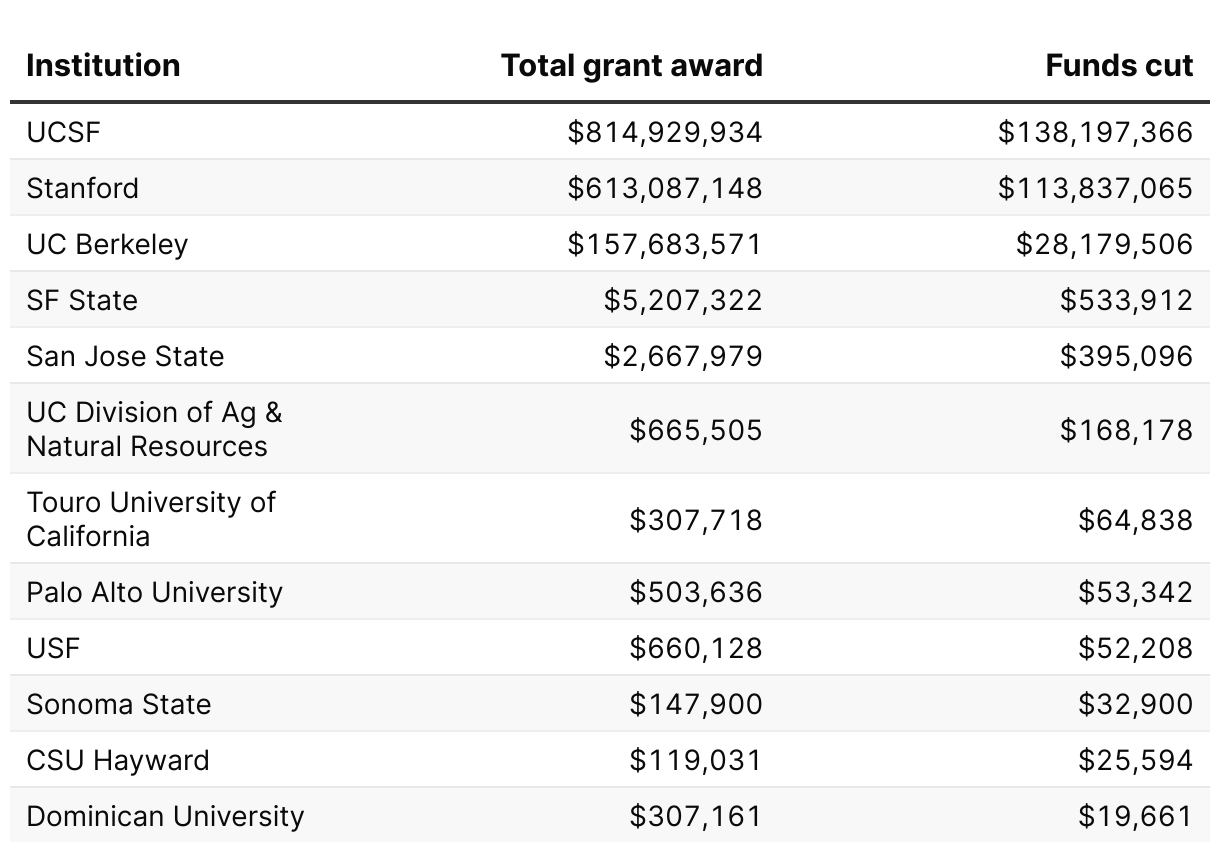Select Dominican University's $19,661 funds cut
Viewport: 1220px width, 852px height.
[x=1135, y=816]
